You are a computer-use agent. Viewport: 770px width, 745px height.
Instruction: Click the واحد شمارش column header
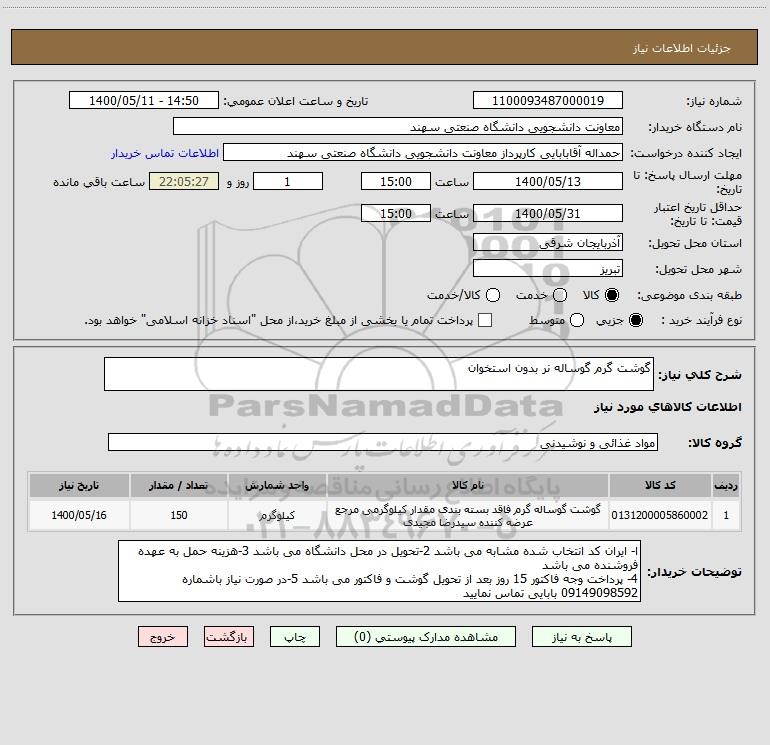(x=277, y=485)
